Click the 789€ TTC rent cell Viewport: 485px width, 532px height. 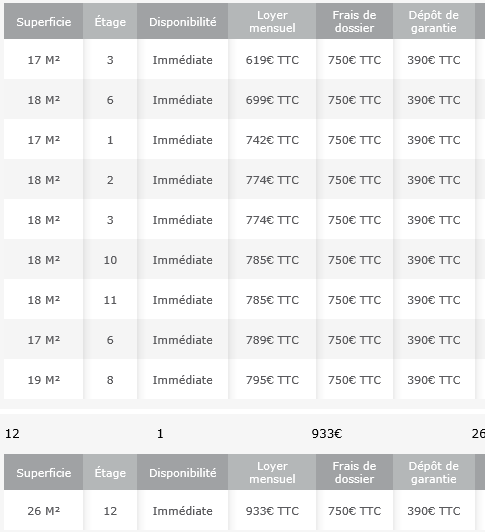coord(272,339)
